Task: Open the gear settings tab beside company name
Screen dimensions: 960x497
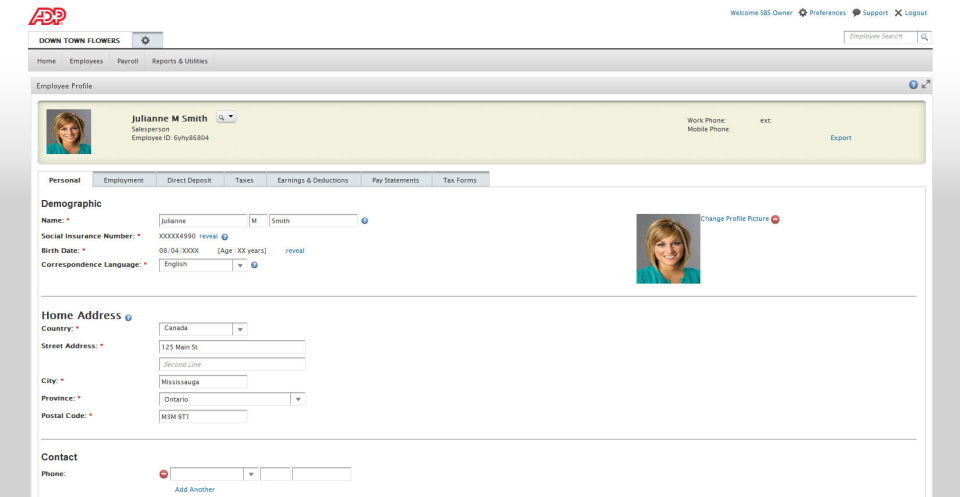Action: point(145,40)
